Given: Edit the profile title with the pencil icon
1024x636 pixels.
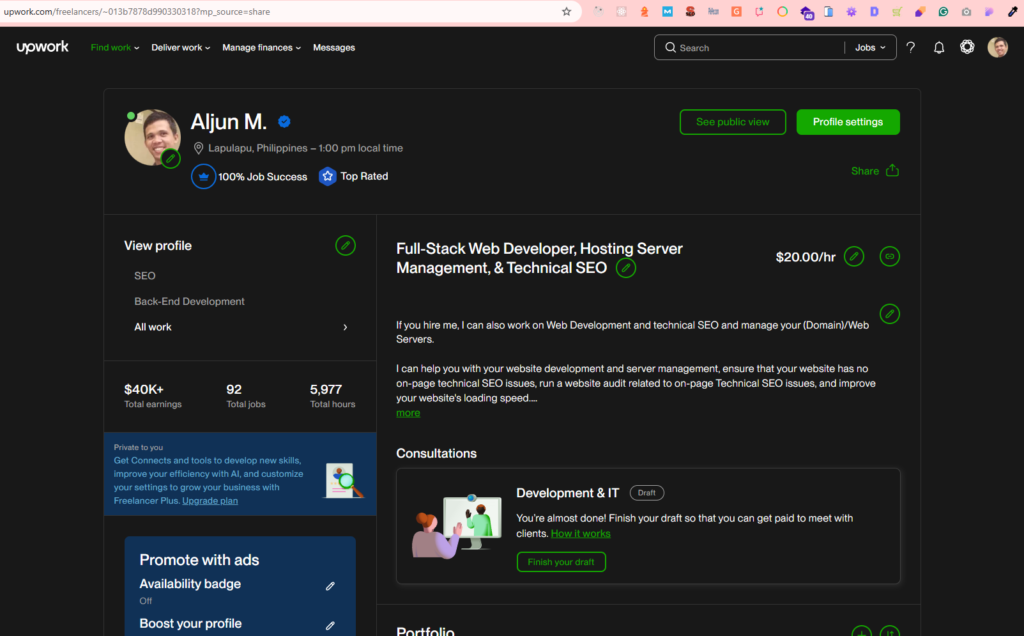Looking at the screenshot, I should 626,268.
